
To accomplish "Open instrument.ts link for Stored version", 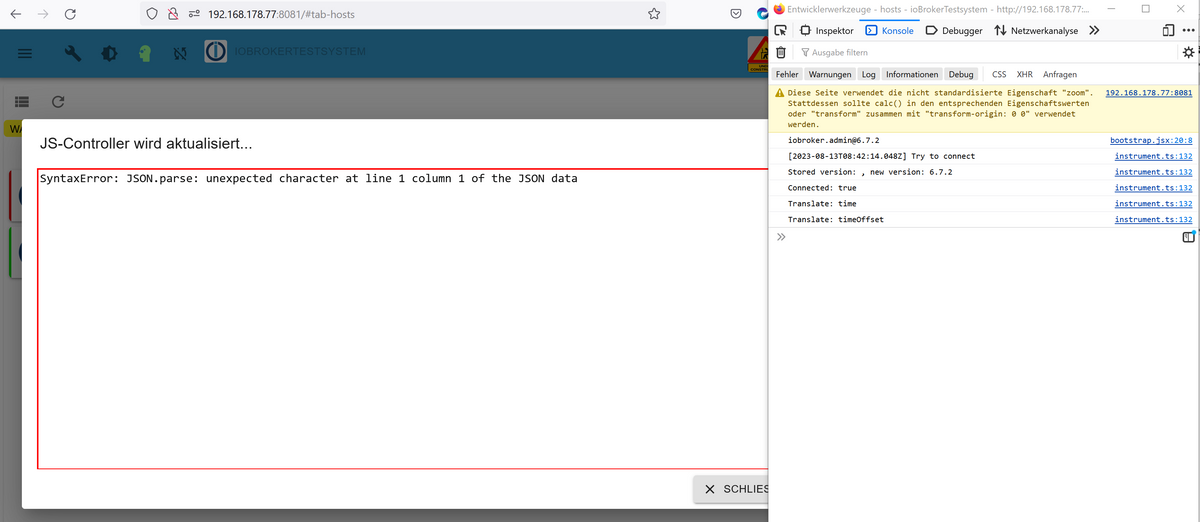I will [x=1153, y=172].
